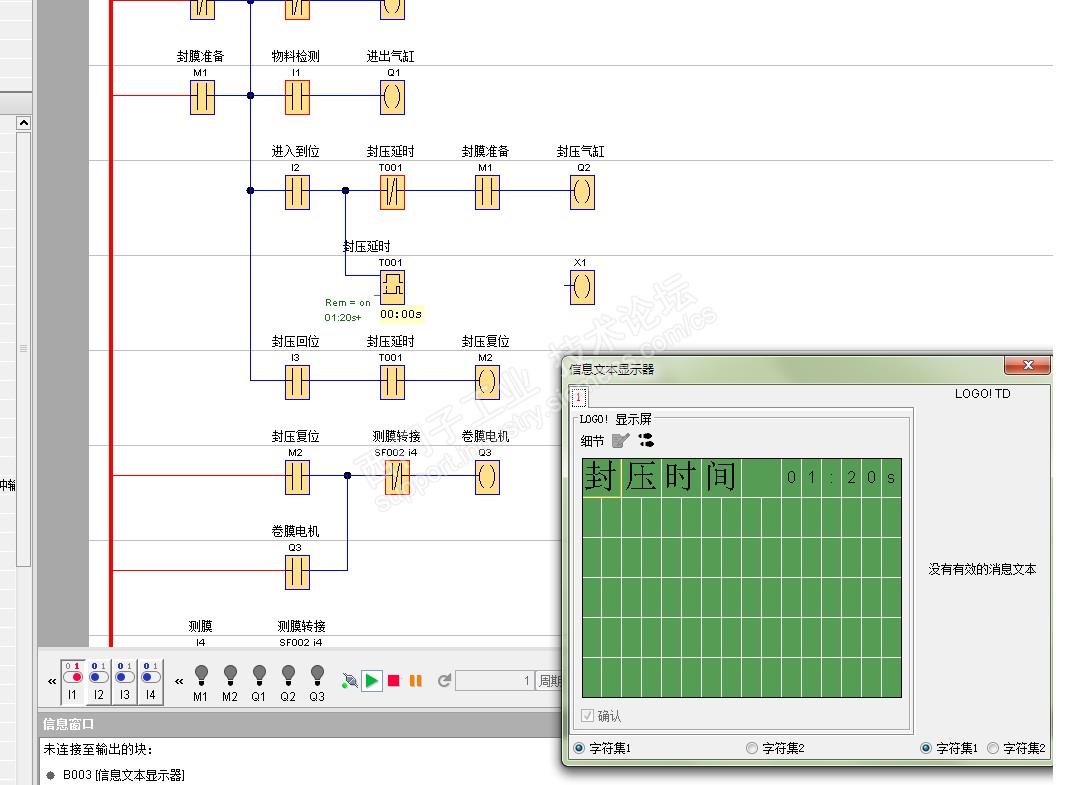
Task: Start the simulation with green play button
Action: pos(371,681)
